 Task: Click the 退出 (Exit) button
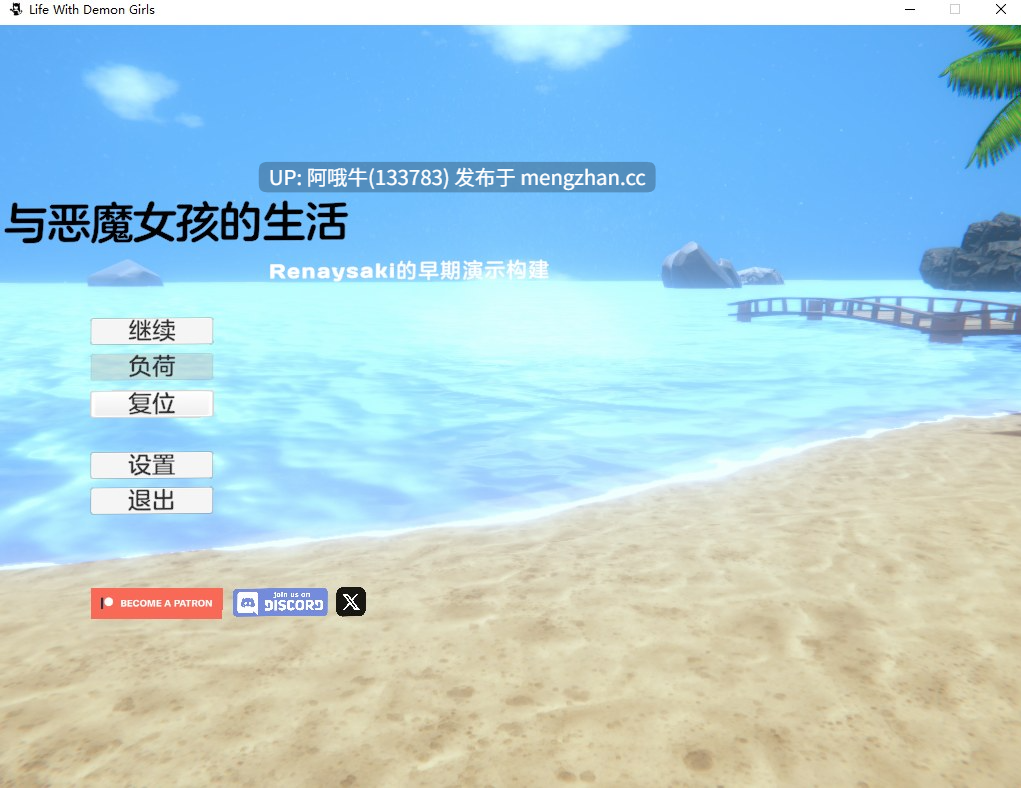152,501
